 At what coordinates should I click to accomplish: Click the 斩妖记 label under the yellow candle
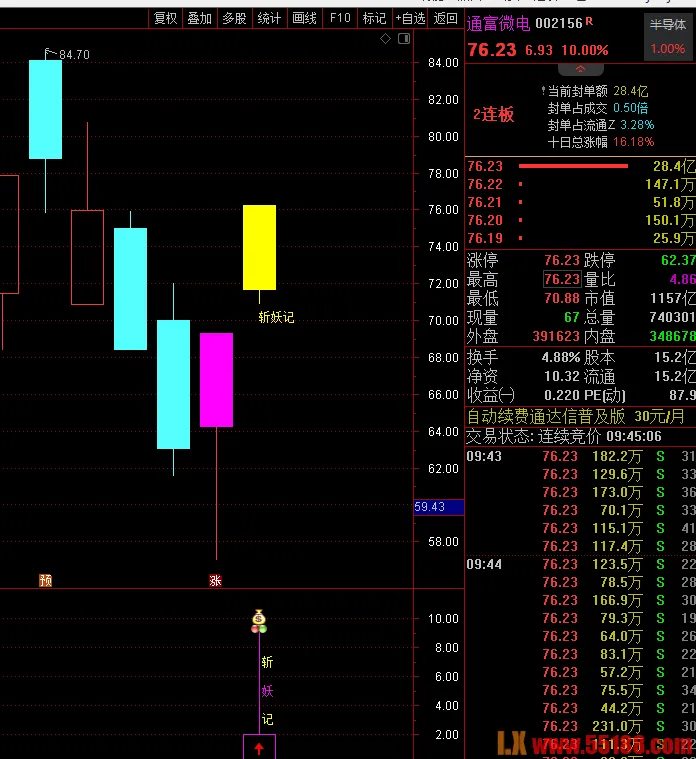(x=276, y=318)
